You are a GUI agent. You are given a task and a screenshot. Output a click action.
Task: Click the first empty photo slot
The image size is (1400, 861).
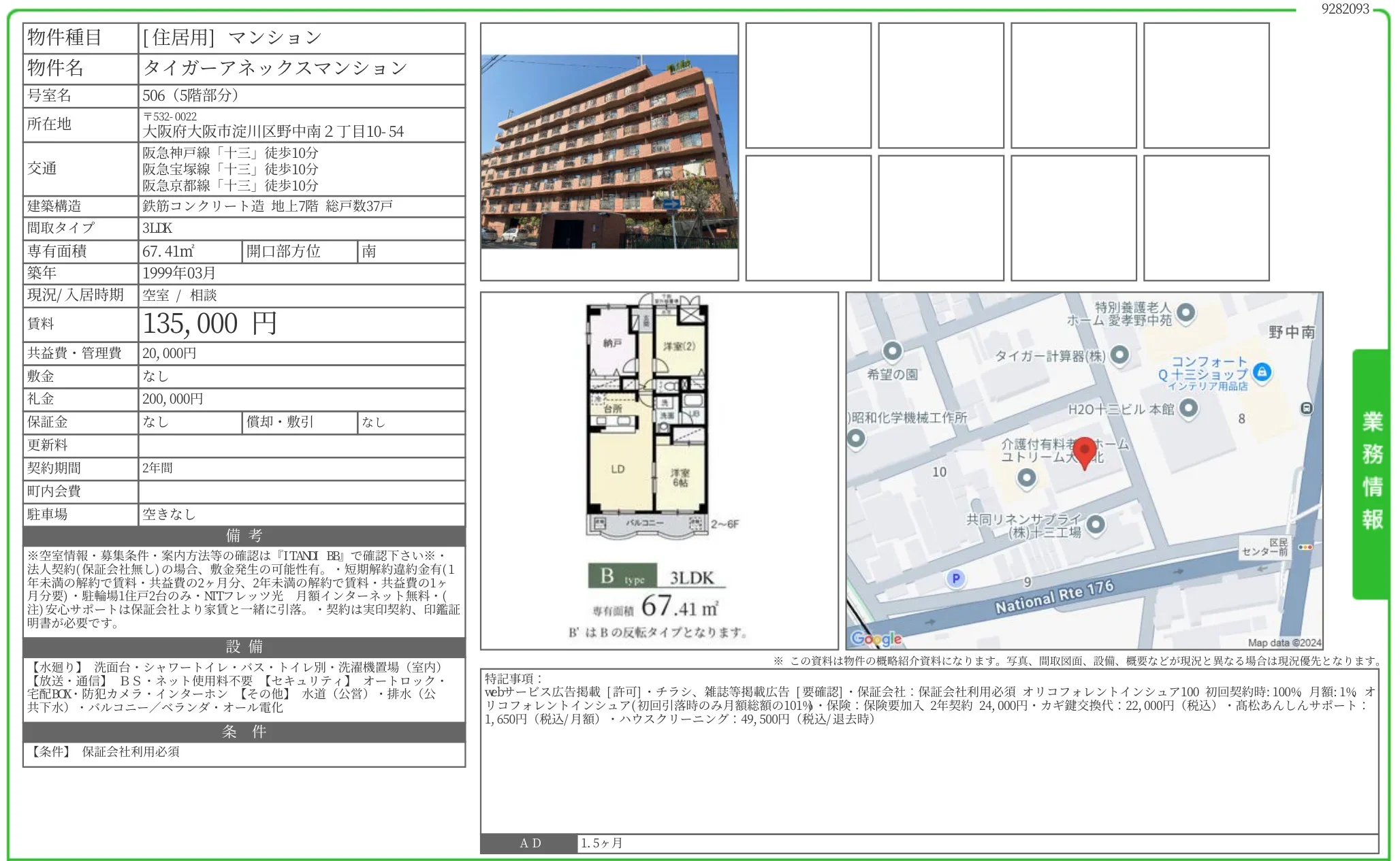[x=808, y=85]
